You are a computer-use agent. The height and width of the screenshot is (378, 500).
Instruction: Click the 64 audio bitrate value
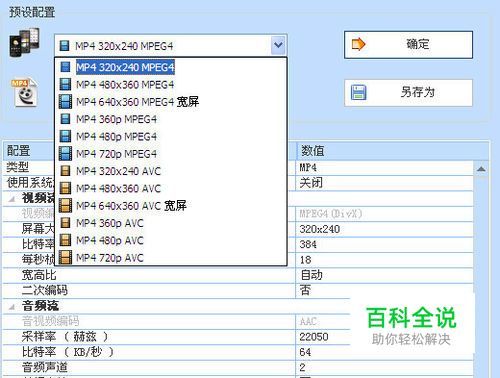305,352
